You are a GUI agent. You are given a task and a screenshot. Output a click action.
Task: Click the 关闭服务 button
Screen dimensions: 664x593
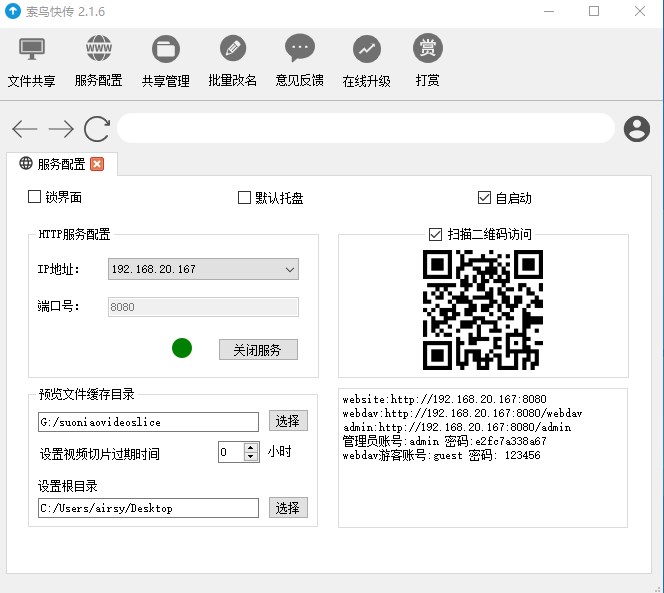(x=258, y=350)
